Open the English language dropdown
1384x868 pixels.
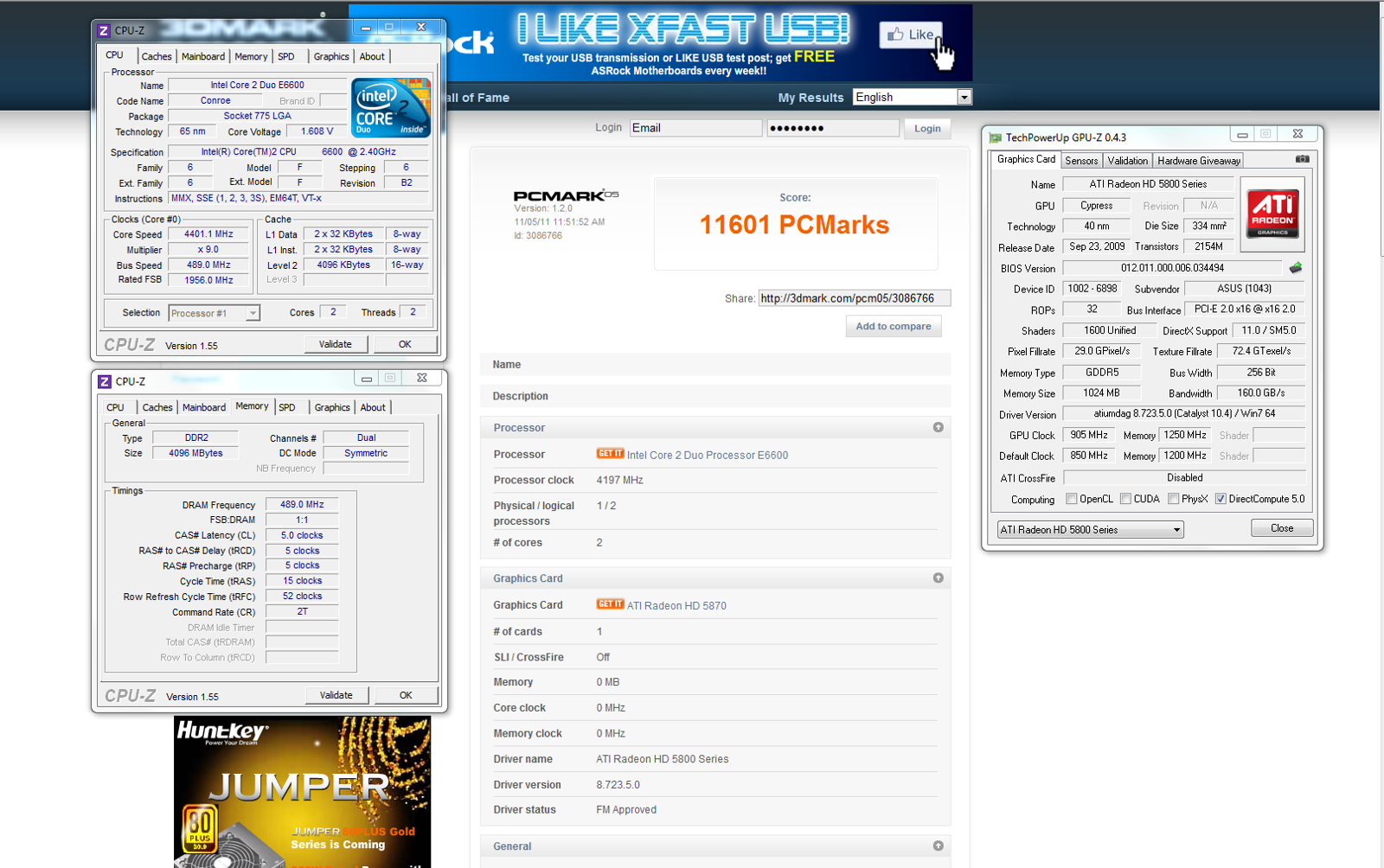click(913, 97)
